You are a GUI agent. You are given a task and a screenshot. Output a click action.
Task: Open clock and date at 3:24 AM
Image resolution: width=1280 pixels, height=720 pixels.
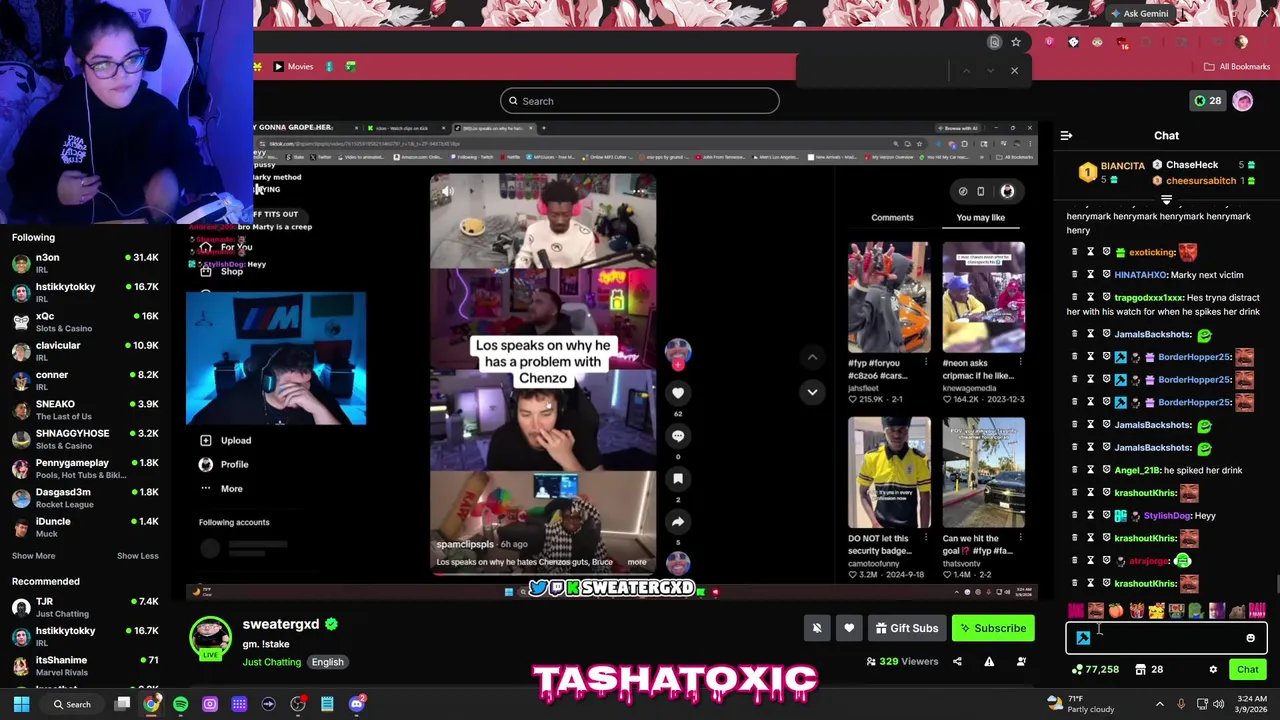click(1251, 704)
